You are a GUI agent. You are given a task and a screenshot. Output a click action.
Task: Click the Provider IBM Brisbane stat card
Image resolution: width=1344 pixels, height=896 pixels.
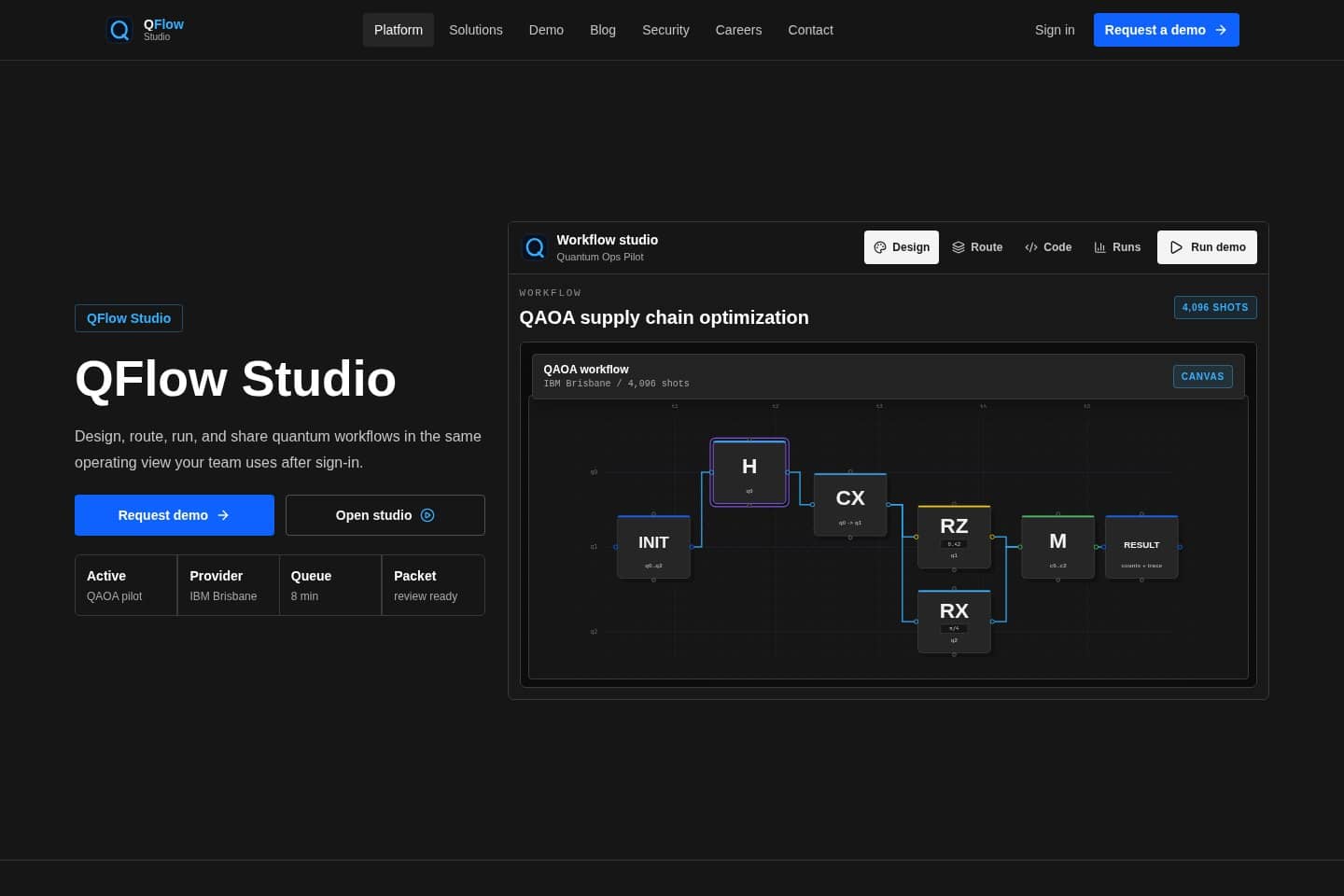229,585
